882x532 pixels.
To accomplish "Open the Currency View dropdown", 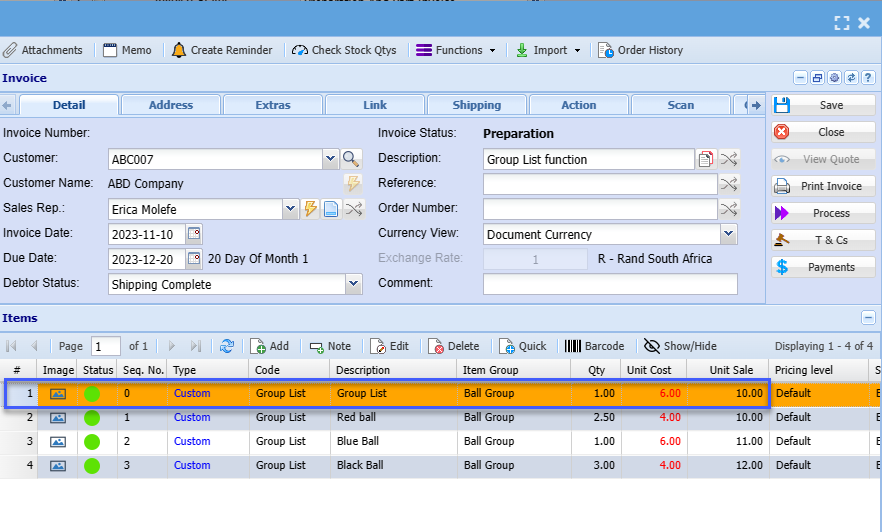I will click(728, 234).
